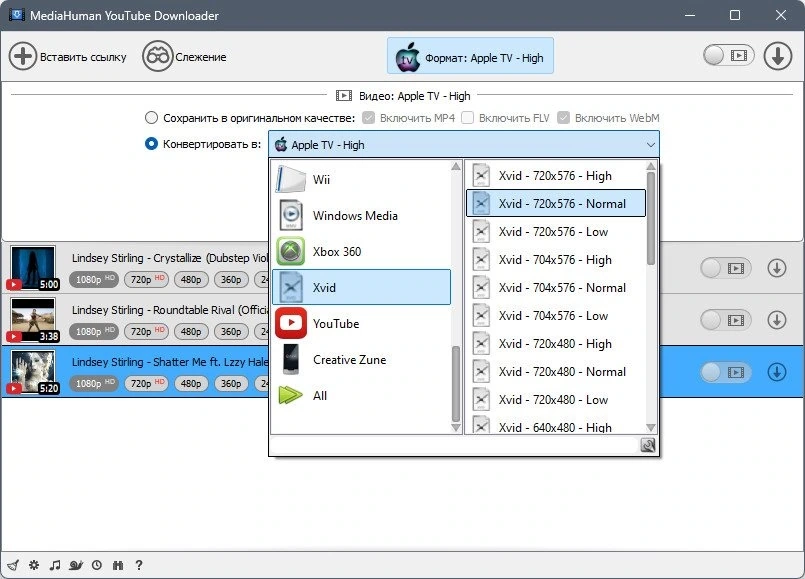This screenshot has width=805, height=579.
Task: Open the Shatter Me video thumbnail
Action: point(33,372)
